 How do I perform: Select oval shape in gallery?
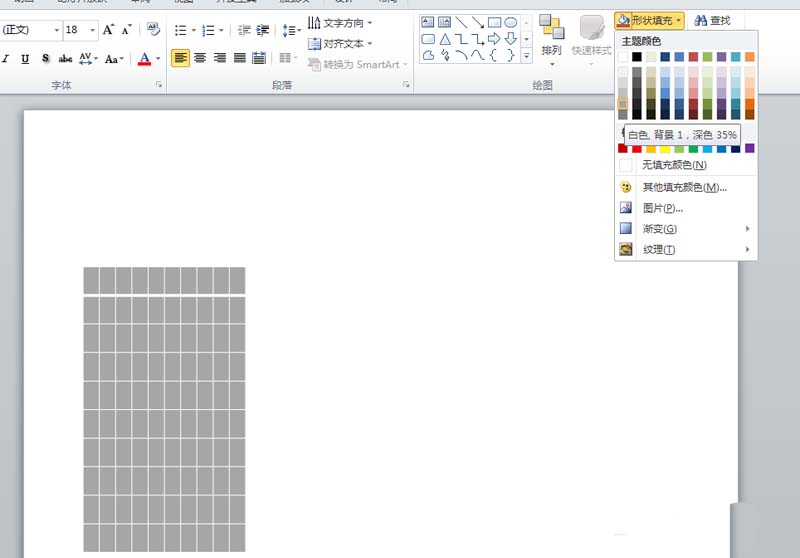pyautogui.click(x=510, y=22)
